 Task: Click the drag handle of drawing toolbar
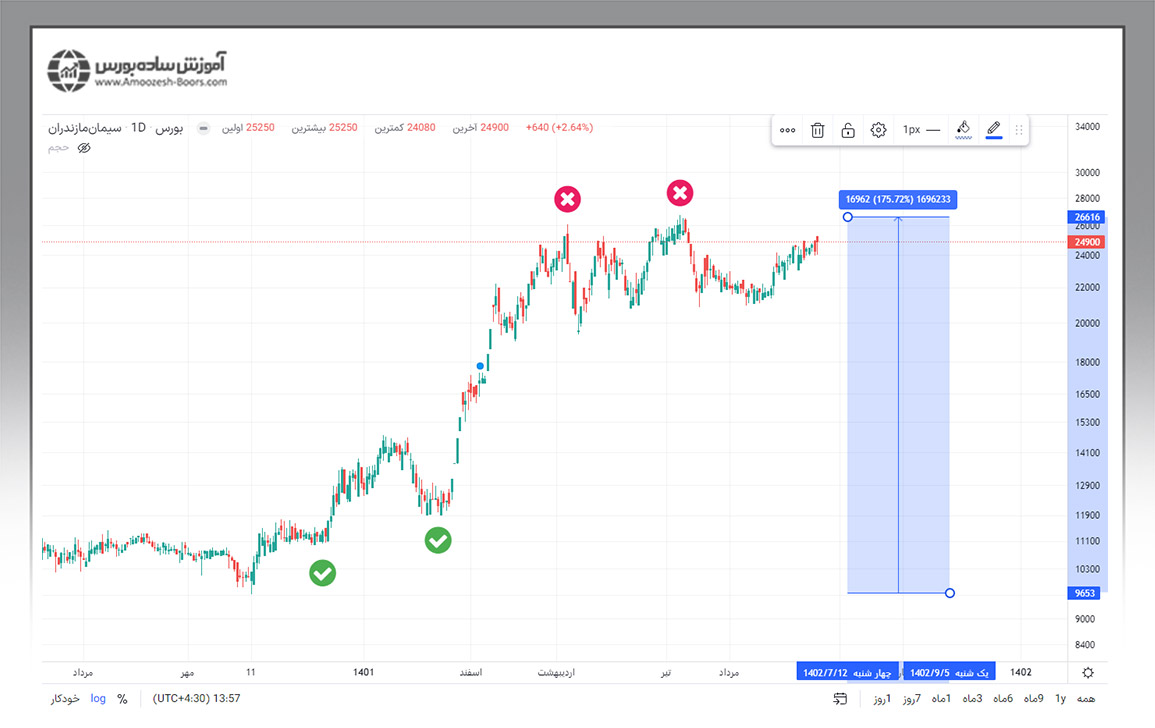pos(1019,130)
